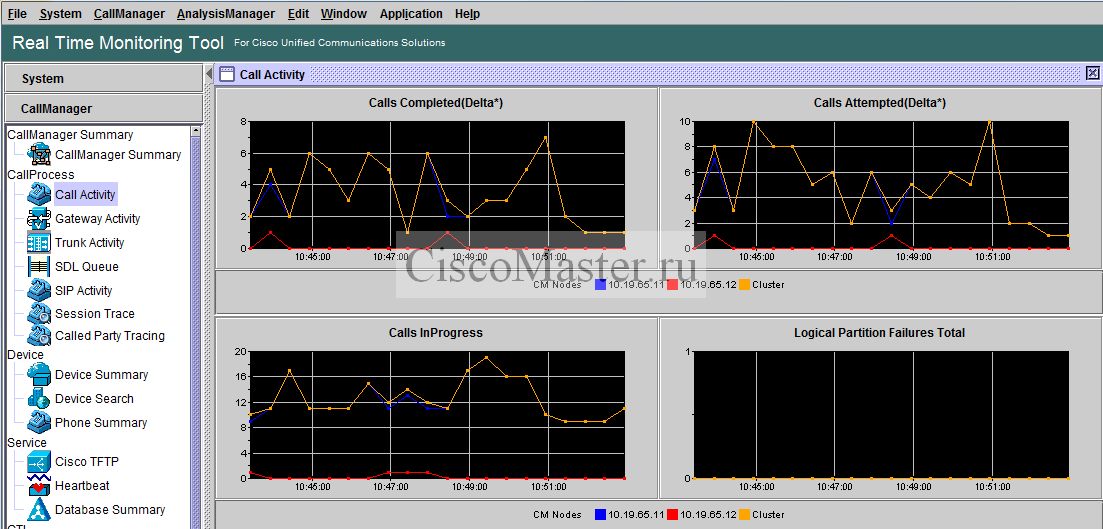Open the Device Search icon
This screenshot has width=1103, height=529.
(x=39, y=398)
